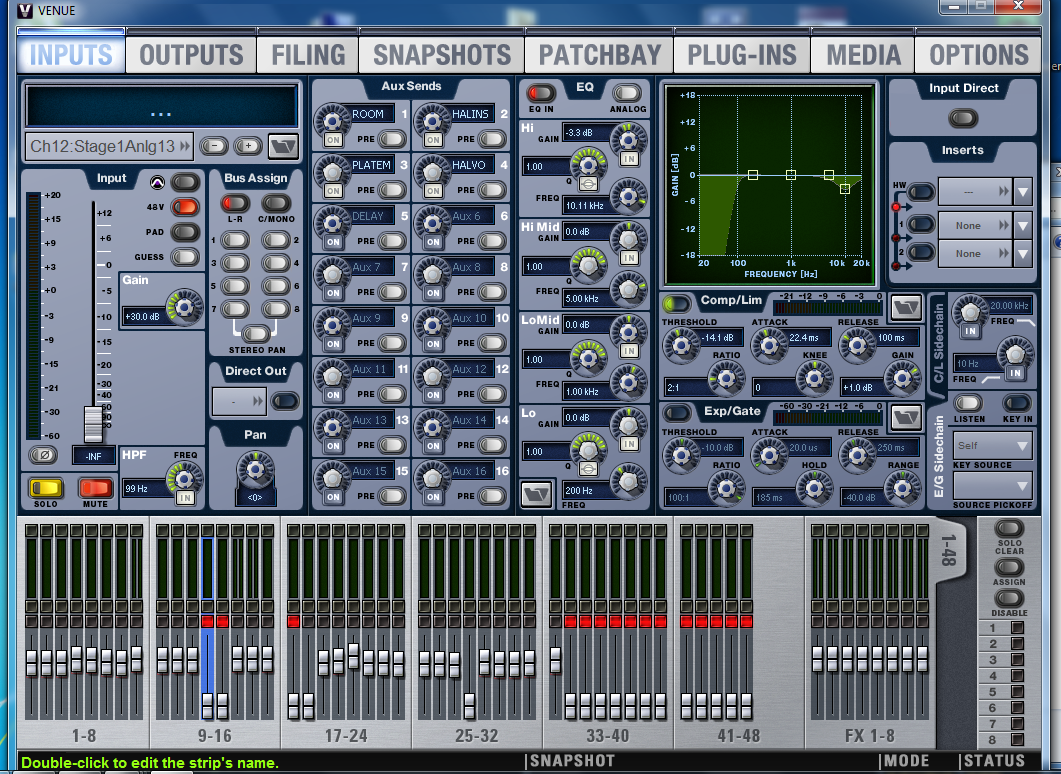Screen dimensions: 1061x774
Task: Toggle the L-R bus assign switch
Action: pos(235,203)
